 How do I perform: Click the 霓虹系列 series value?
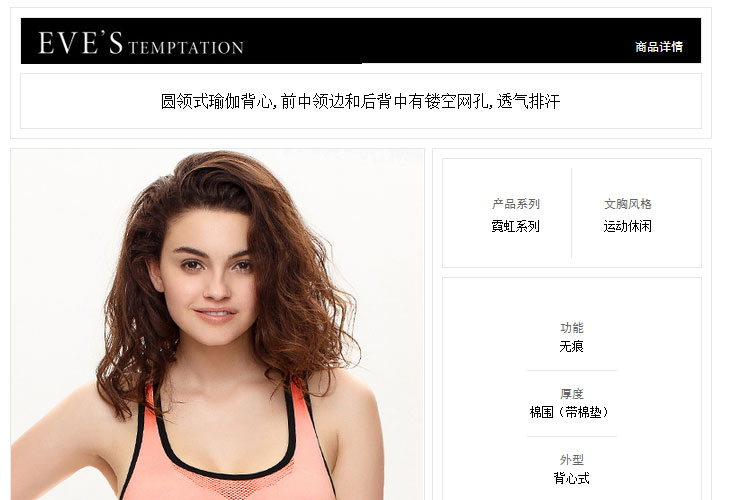[x=516, y=226]
